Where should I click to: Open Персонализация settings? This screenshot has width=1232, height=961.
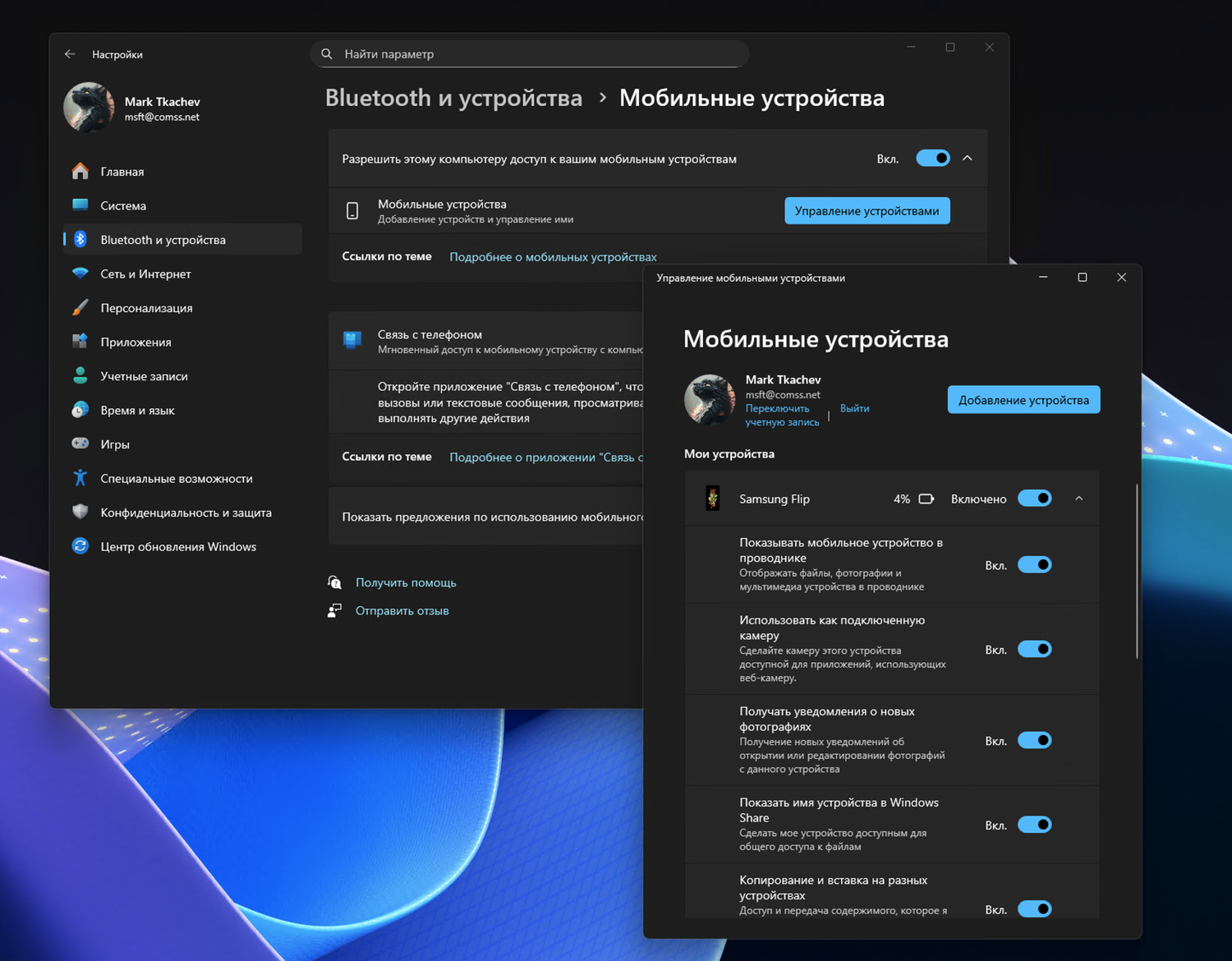click(x=182, y=308)
